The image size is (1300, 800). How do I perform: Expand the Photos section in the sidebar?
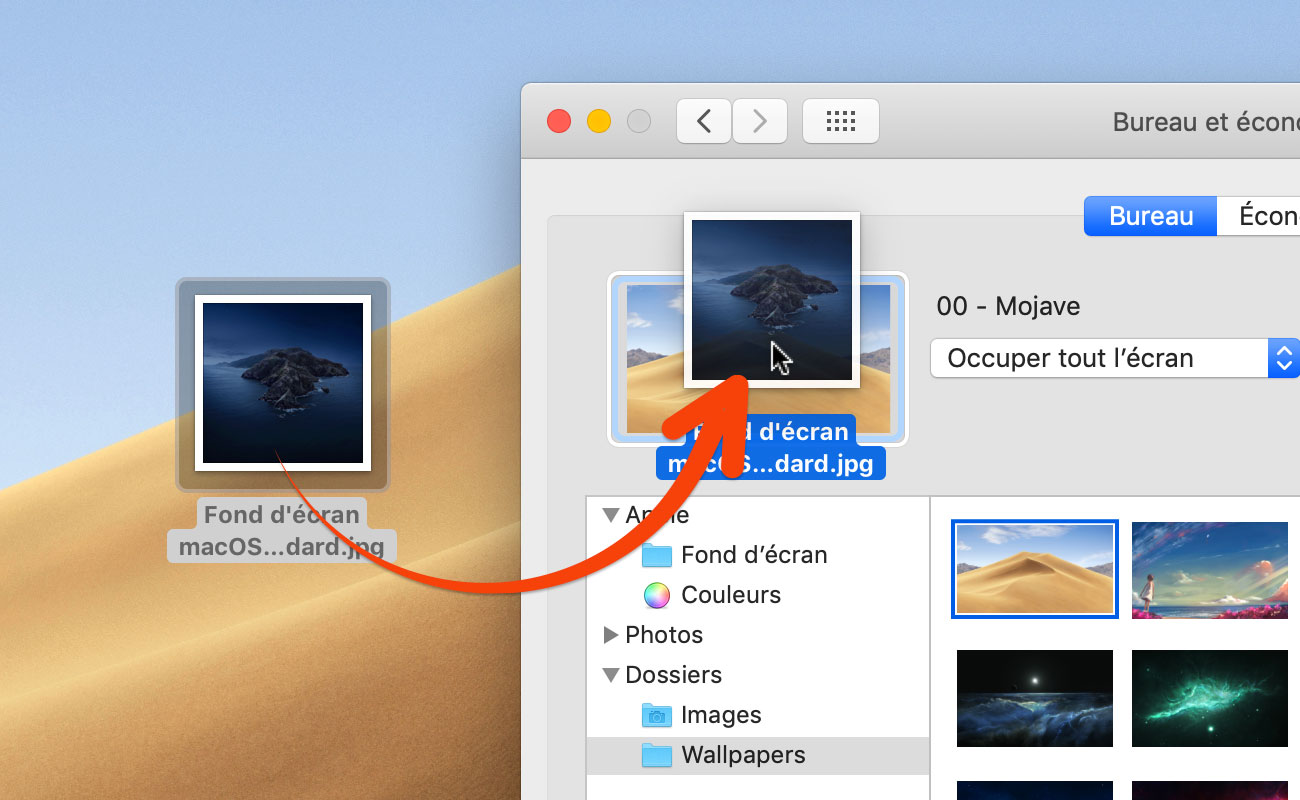tap(610, 634)
